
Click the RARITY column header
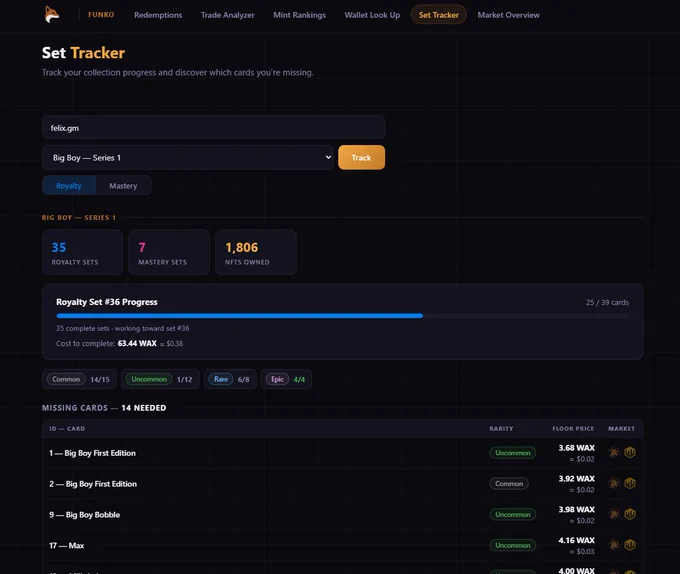[501, 428]
